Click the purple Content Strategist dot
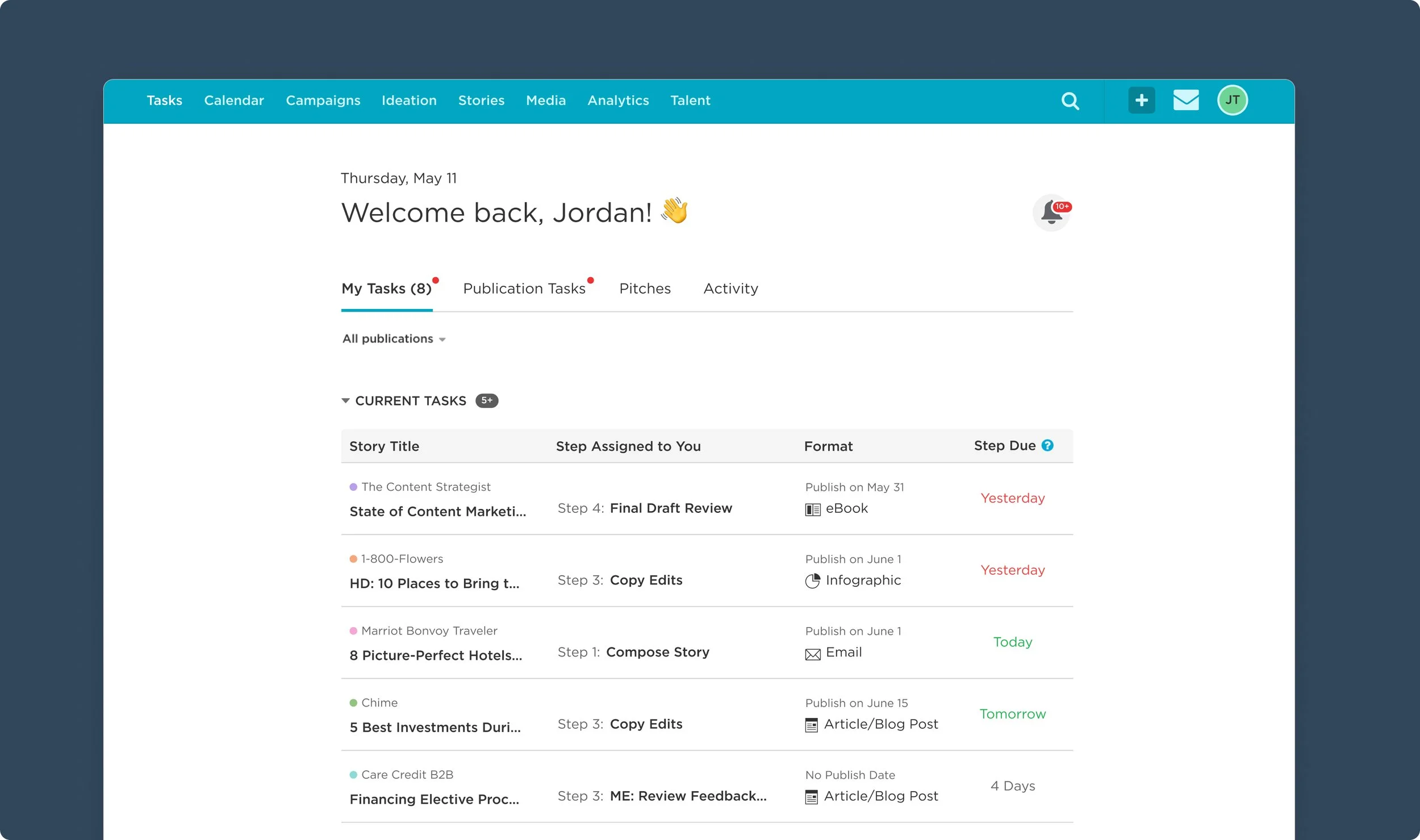1420x840 pixels. (353, 487)
